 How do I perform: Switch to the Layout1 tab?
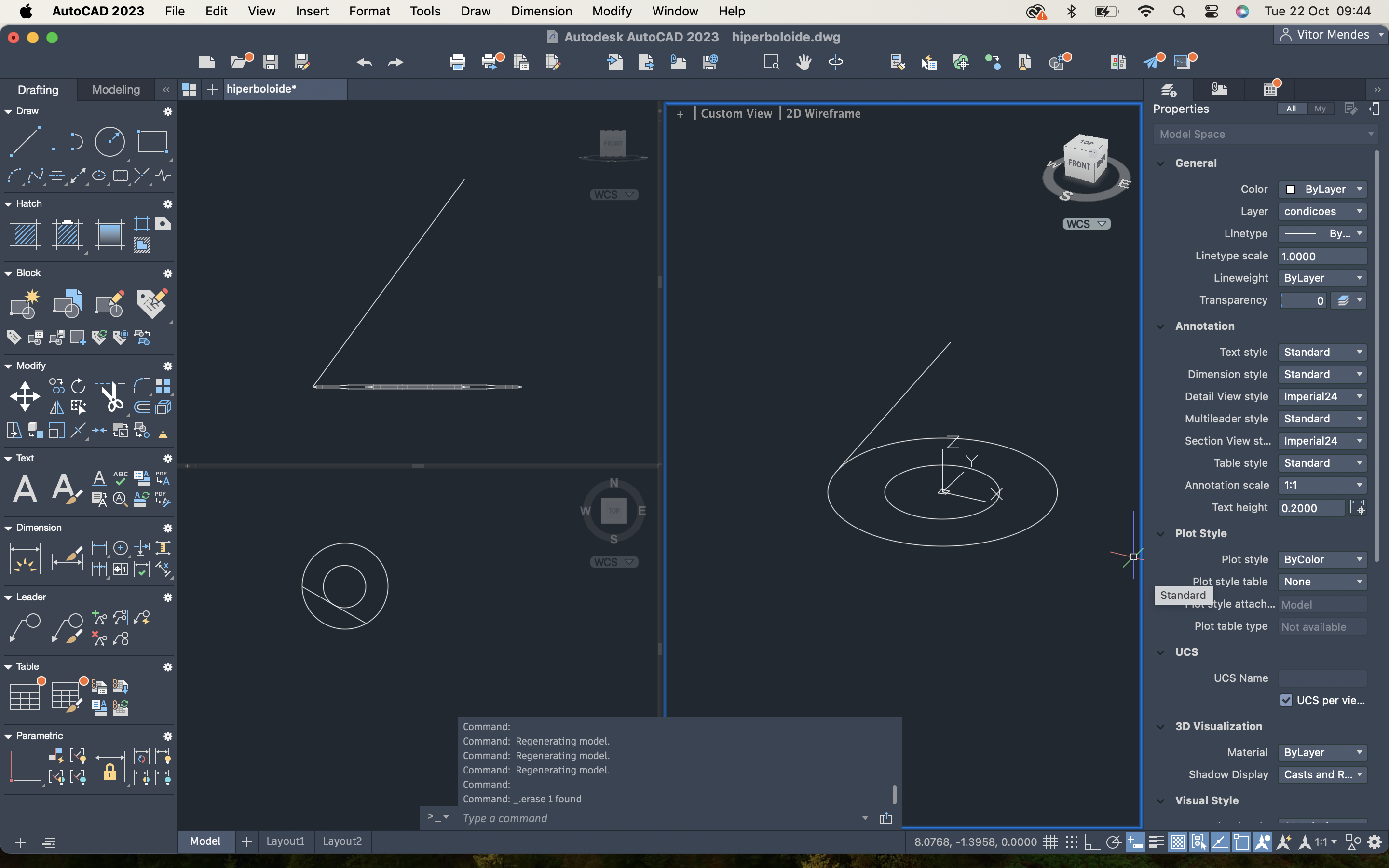pyautogui.click(x=285, y=841)
